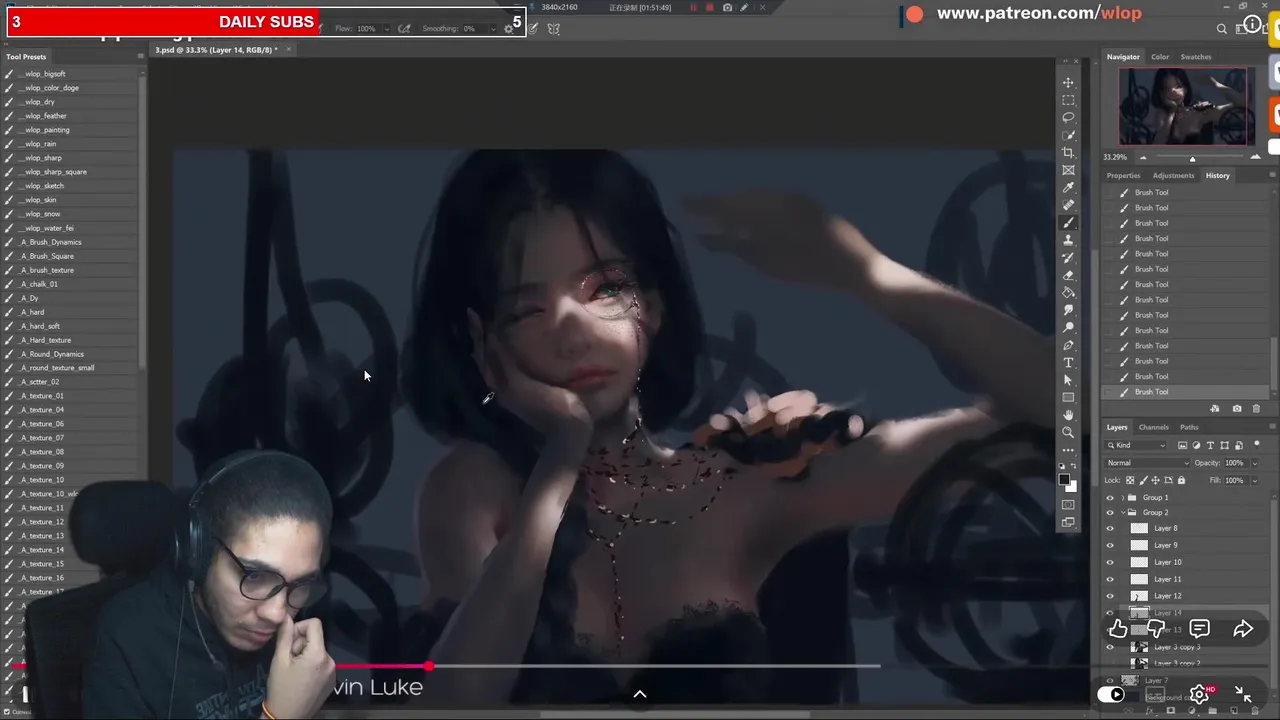The image size is (1280, 720).
Task: Select the Rectangular Marquee tool
Action: pos(1068,100)
